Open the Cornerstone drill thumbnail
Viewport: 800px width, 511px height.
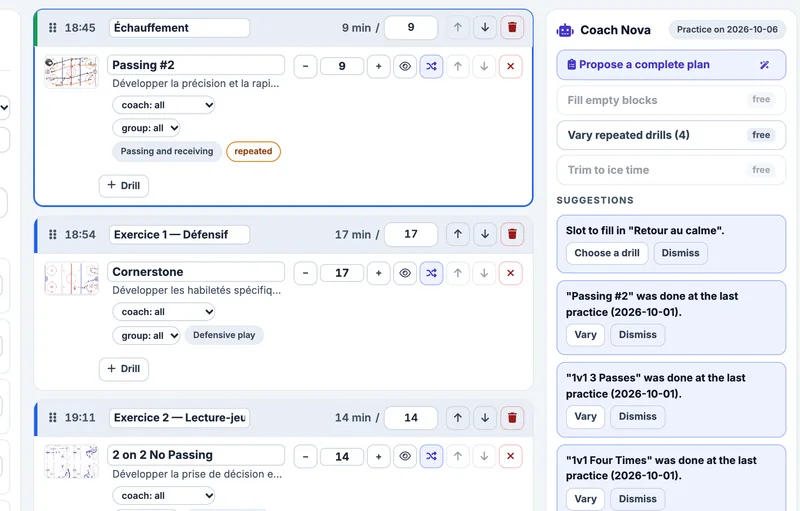point(71,278)
